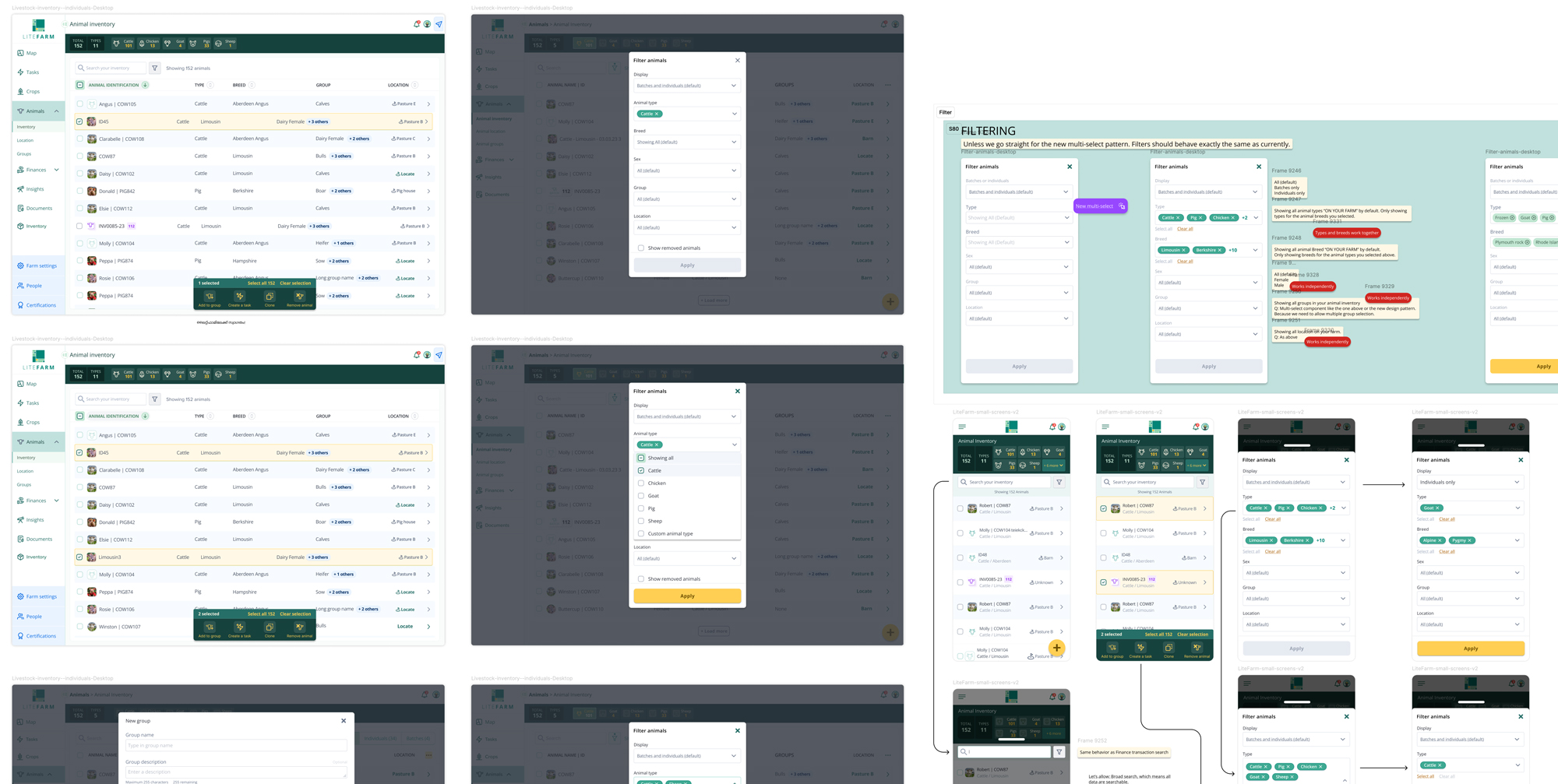Click the 'Group name' input in New group dialog
The width and height of the screenshot is (1558, 784).
point(236,745)
